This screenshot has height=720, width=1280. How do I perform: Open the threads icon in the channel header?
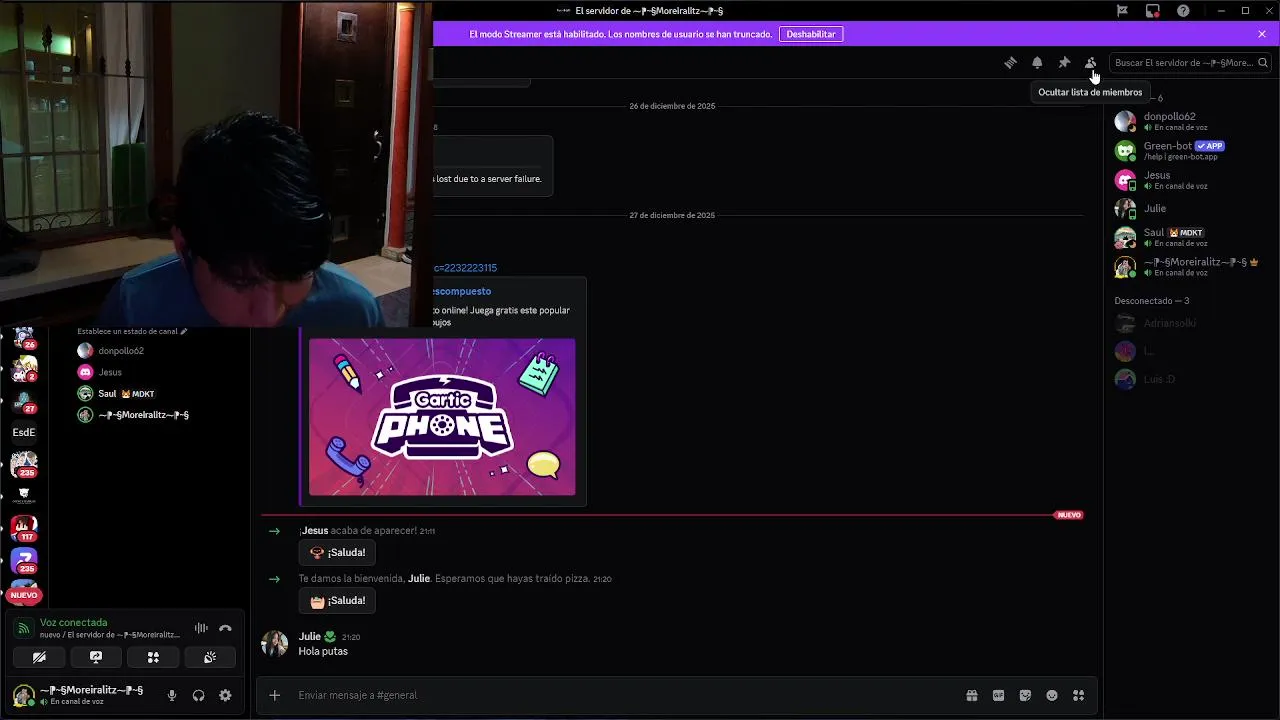[1010, 62]
